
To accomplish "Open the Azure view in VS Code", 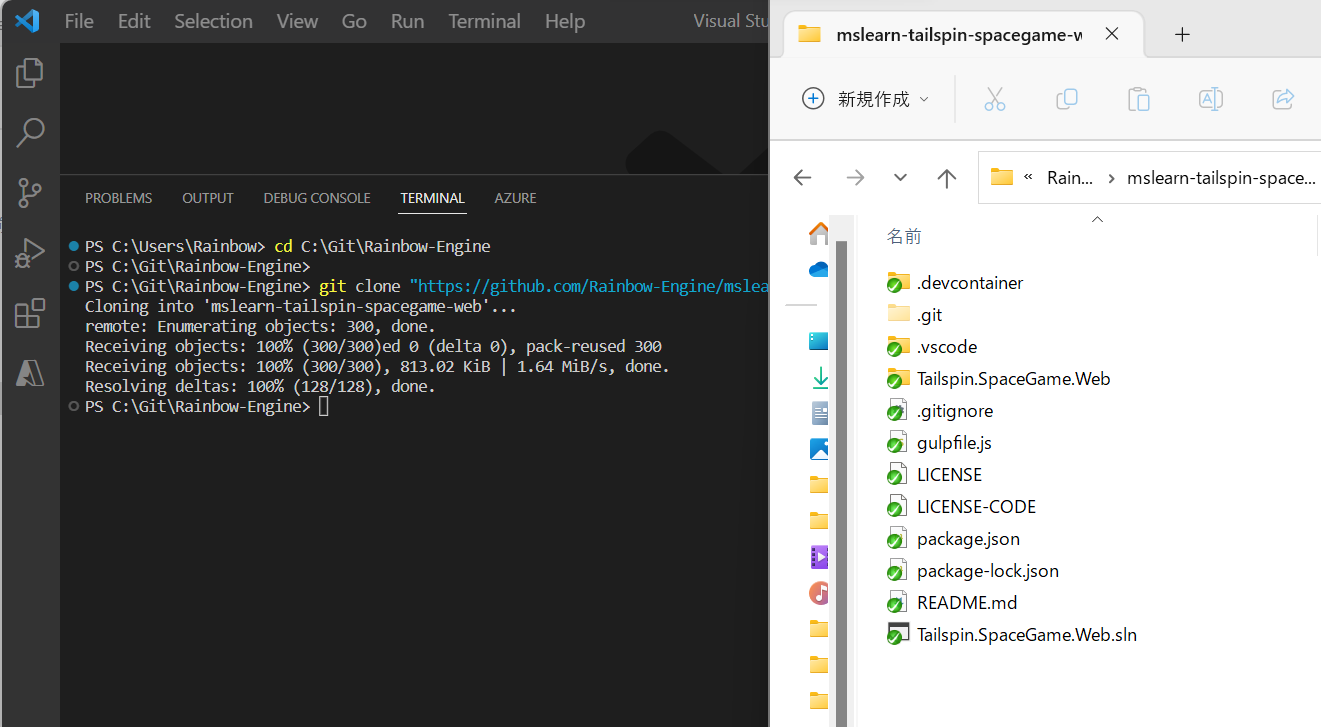I will (30, 373).
